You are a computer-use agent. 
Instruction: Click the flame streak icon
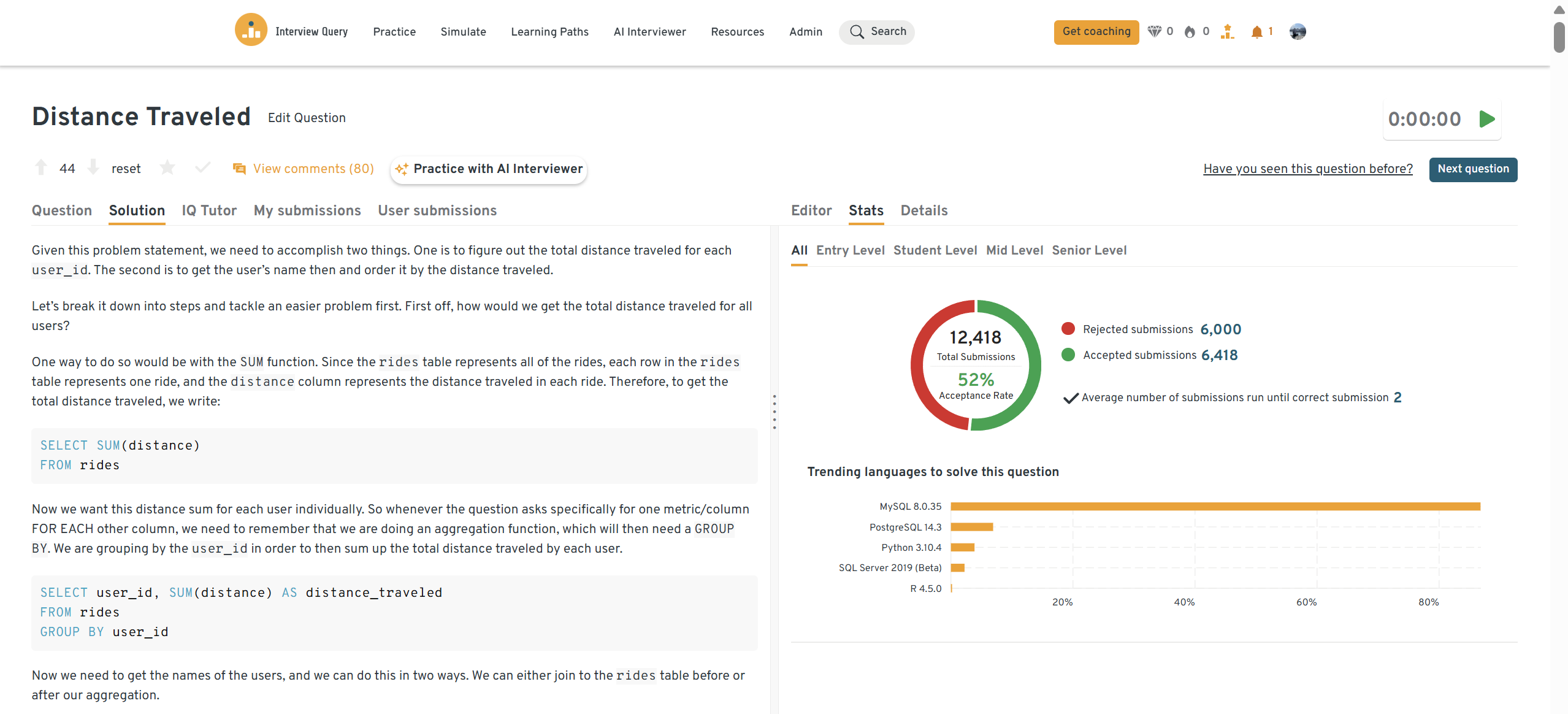(x=1190, y=32)
